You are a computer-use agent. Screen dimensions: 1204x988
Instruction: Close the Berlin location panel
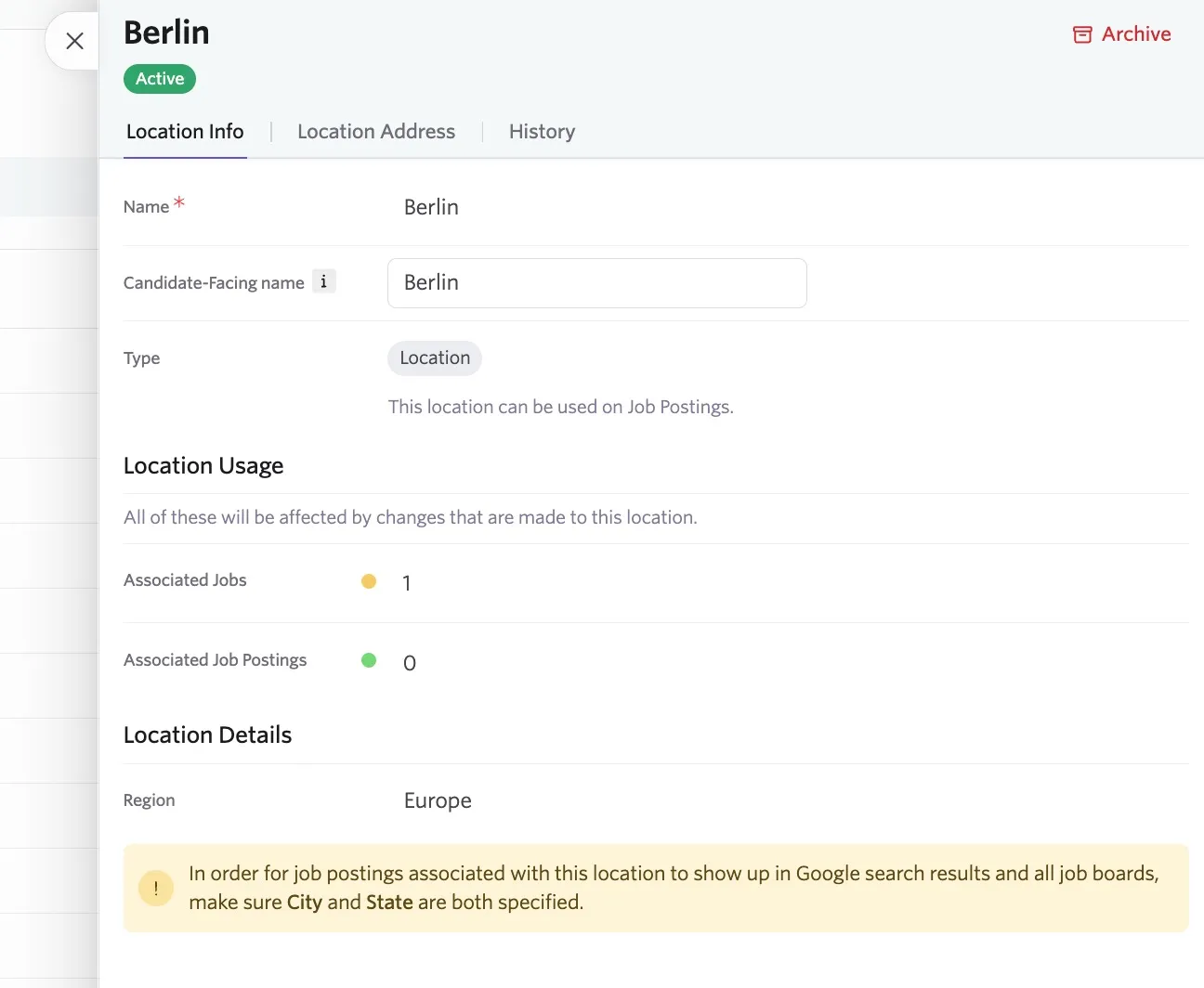74,41
